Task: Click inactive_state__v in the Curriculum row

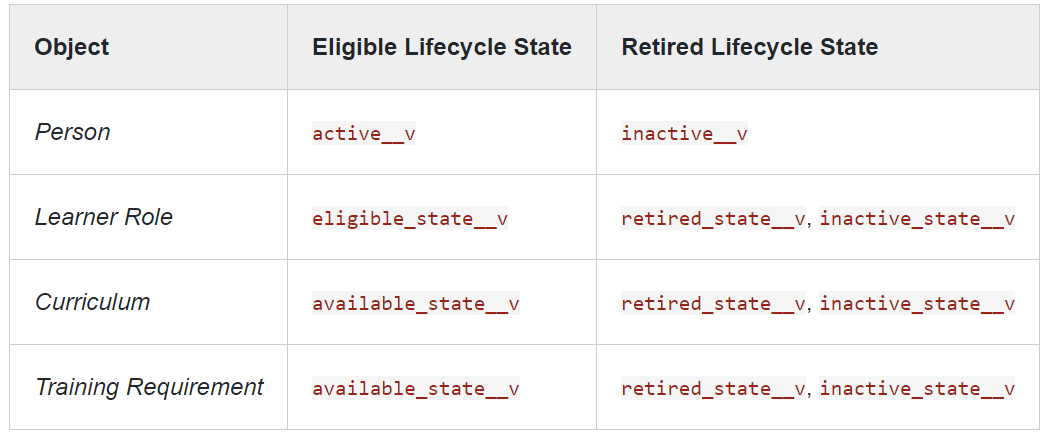Action: pyautogui.click(x=917, y=304)
